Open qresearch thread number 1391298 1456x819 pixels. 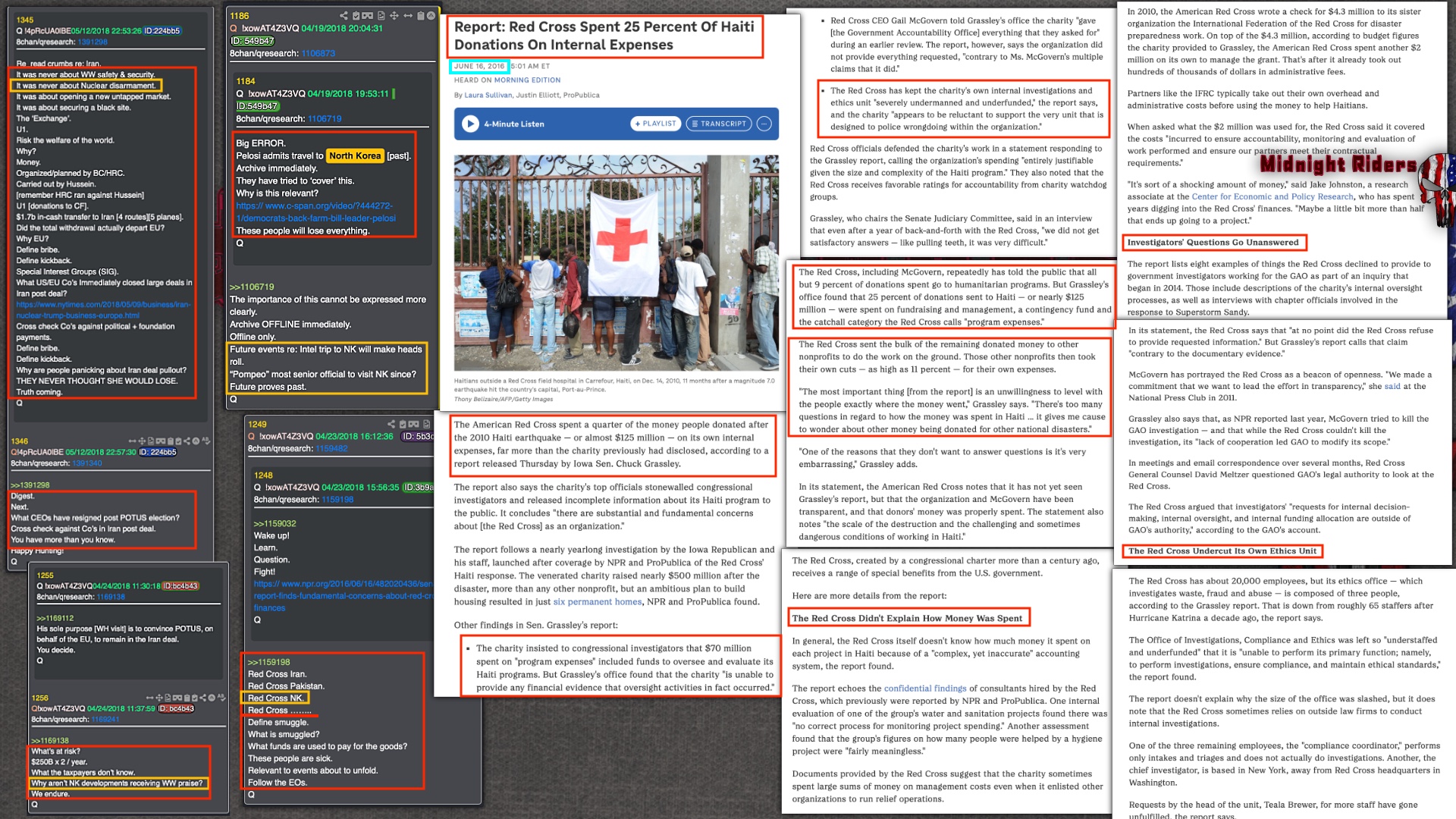[x=93, y=42]
